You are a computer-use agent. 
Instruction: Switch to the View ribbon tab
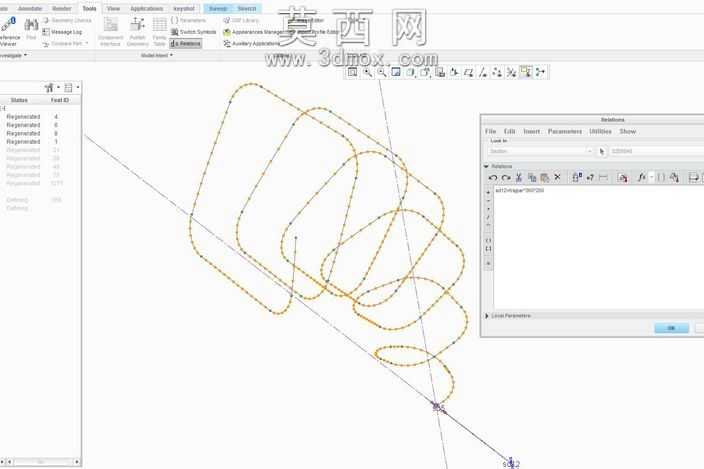tap(114, 8)
